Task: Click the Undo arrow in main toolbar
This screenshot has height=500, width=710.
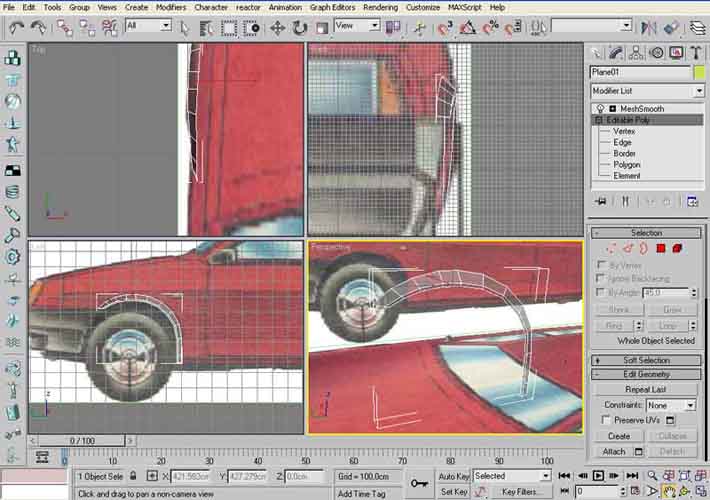Action: pos(16,27)
